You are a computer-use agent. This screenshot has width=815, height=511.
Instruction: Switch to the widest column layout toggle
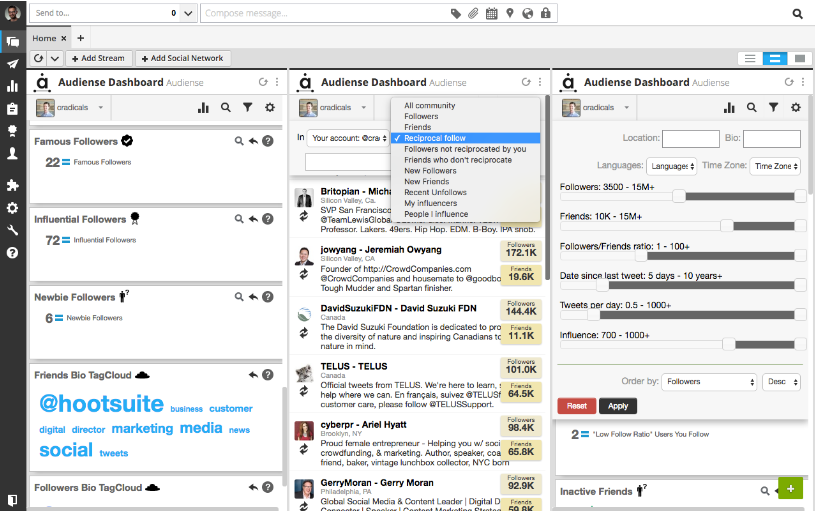[799, 59]
